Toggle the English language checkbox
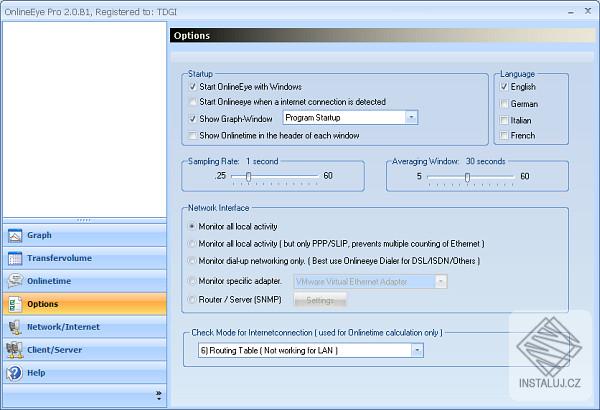The image size is (600, 410). [x=504, y=87]
